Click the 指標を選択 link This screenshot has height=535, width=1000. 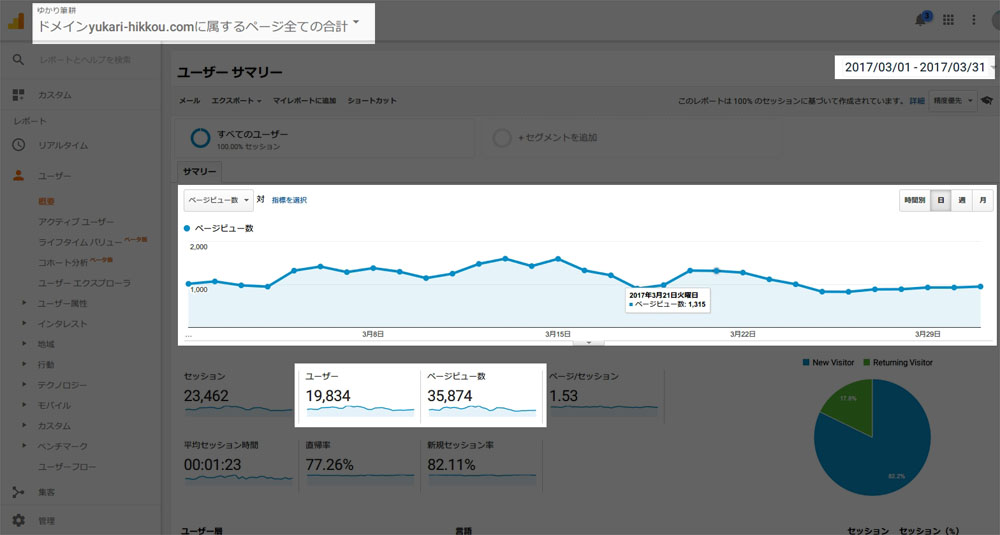(x=290, y=200)
